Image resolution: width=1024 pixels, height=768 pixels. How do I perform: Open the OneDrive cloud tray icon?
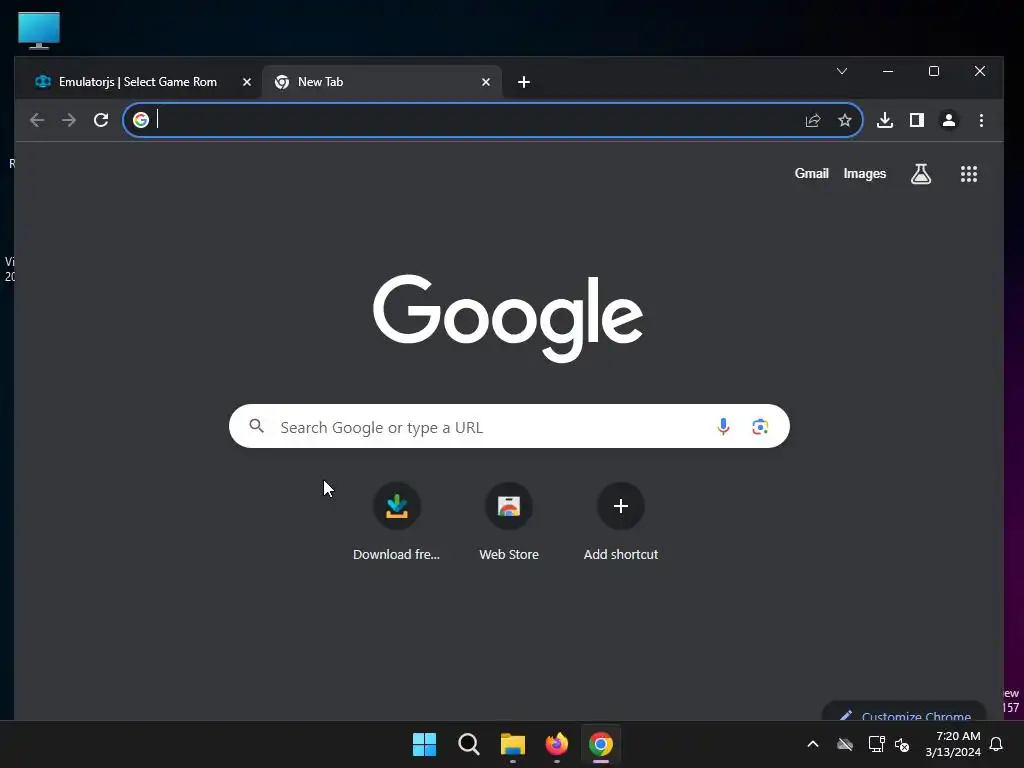[845, 744]
